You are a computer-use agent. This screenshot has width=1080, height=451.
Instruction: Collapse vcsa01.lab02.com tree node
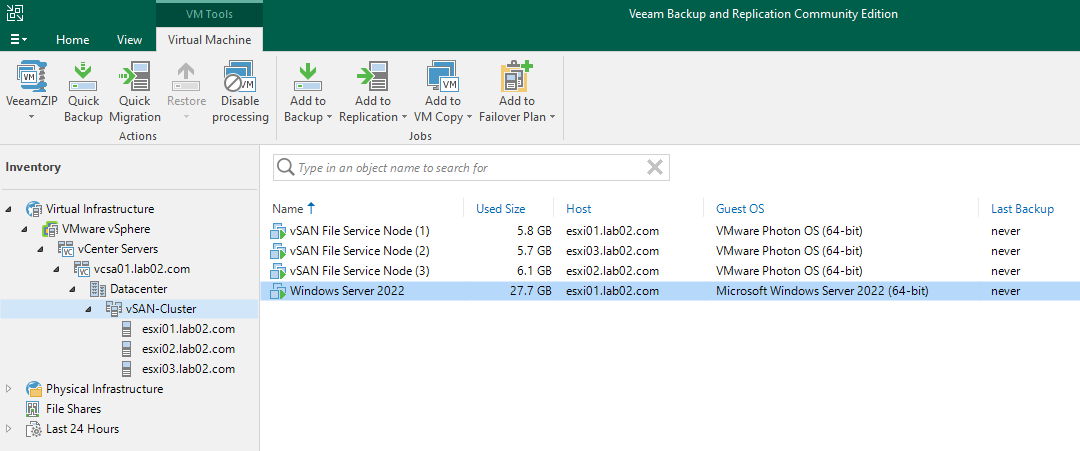[x=57, y=269]
